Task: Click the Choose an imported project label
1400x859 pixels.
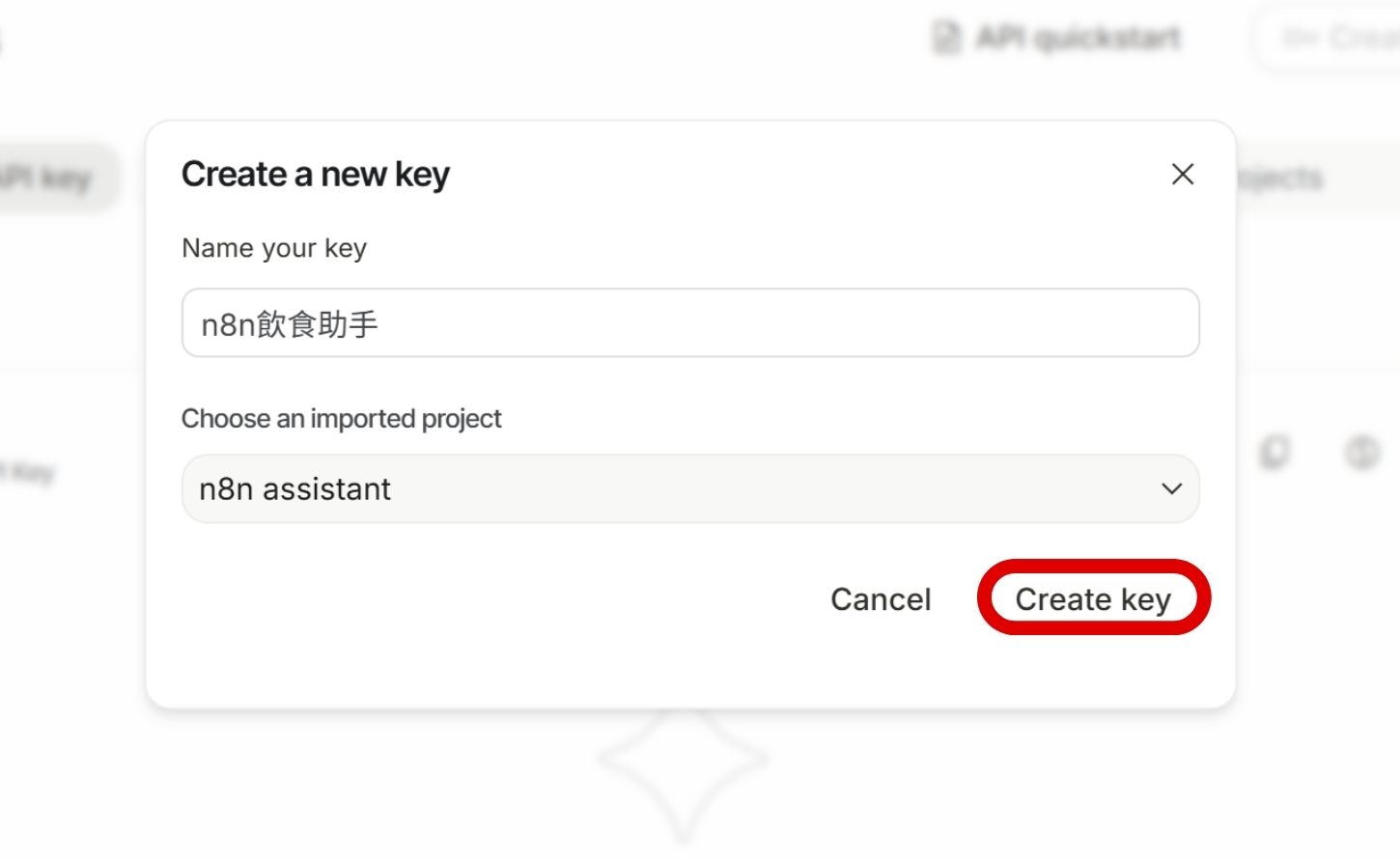Action: [341, 419]
